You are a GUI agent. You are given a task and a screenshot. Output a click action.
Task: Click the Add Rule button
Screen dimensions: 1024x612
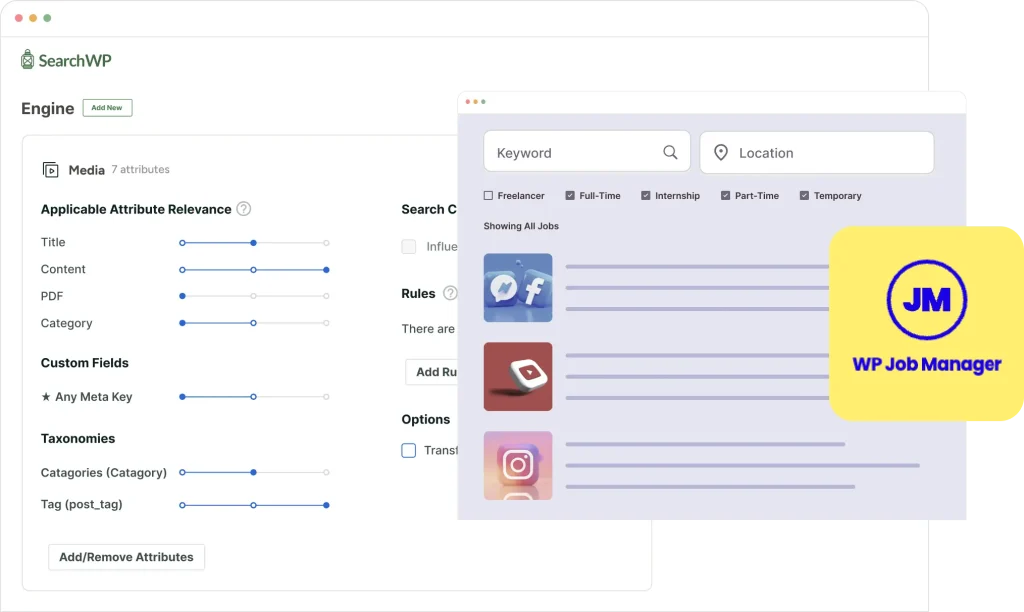[x=432, y=372]
